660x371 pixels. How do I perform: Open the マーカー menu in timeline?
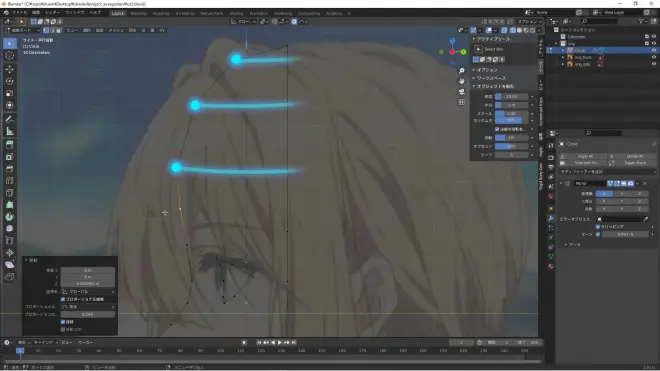point(85,342)
